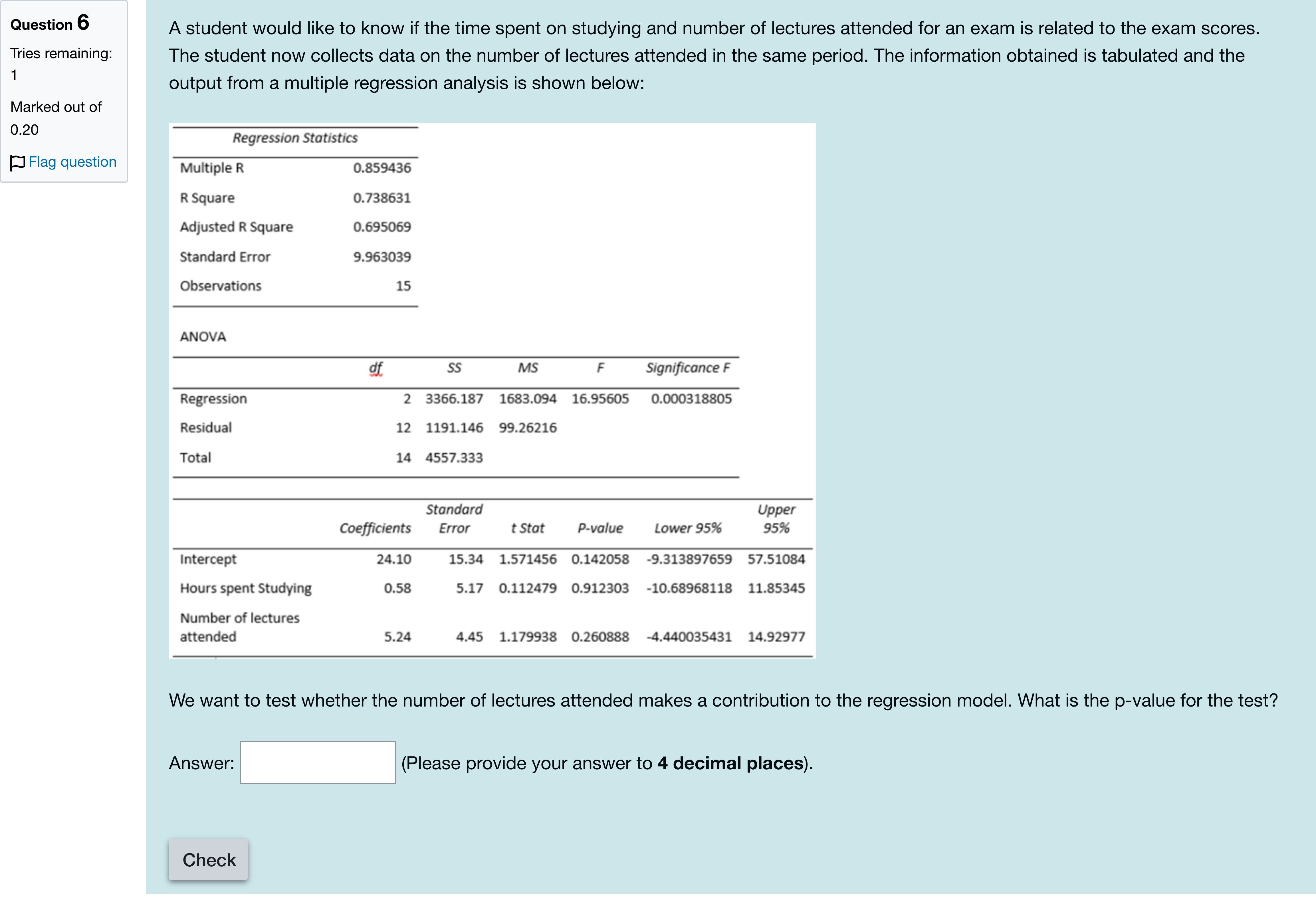
Task: Select the Multiple R value 0.859436
Action: [x=382, y=168]
